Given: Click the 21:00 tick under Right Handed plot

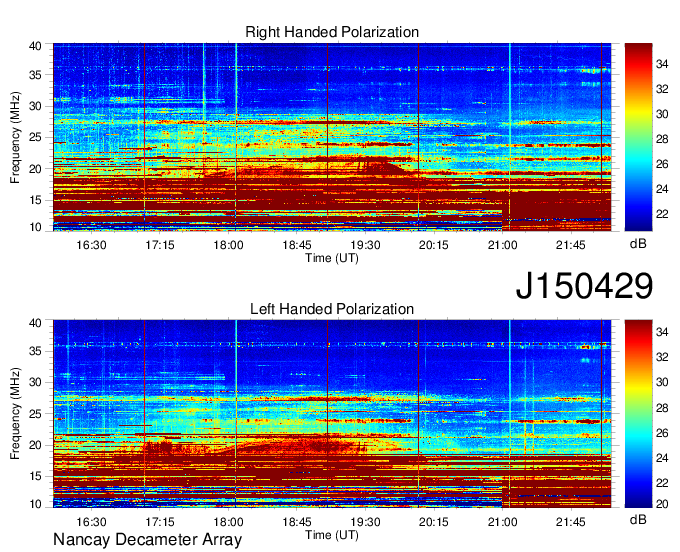Looking at the screenshot, I should (x=502, y=245).
